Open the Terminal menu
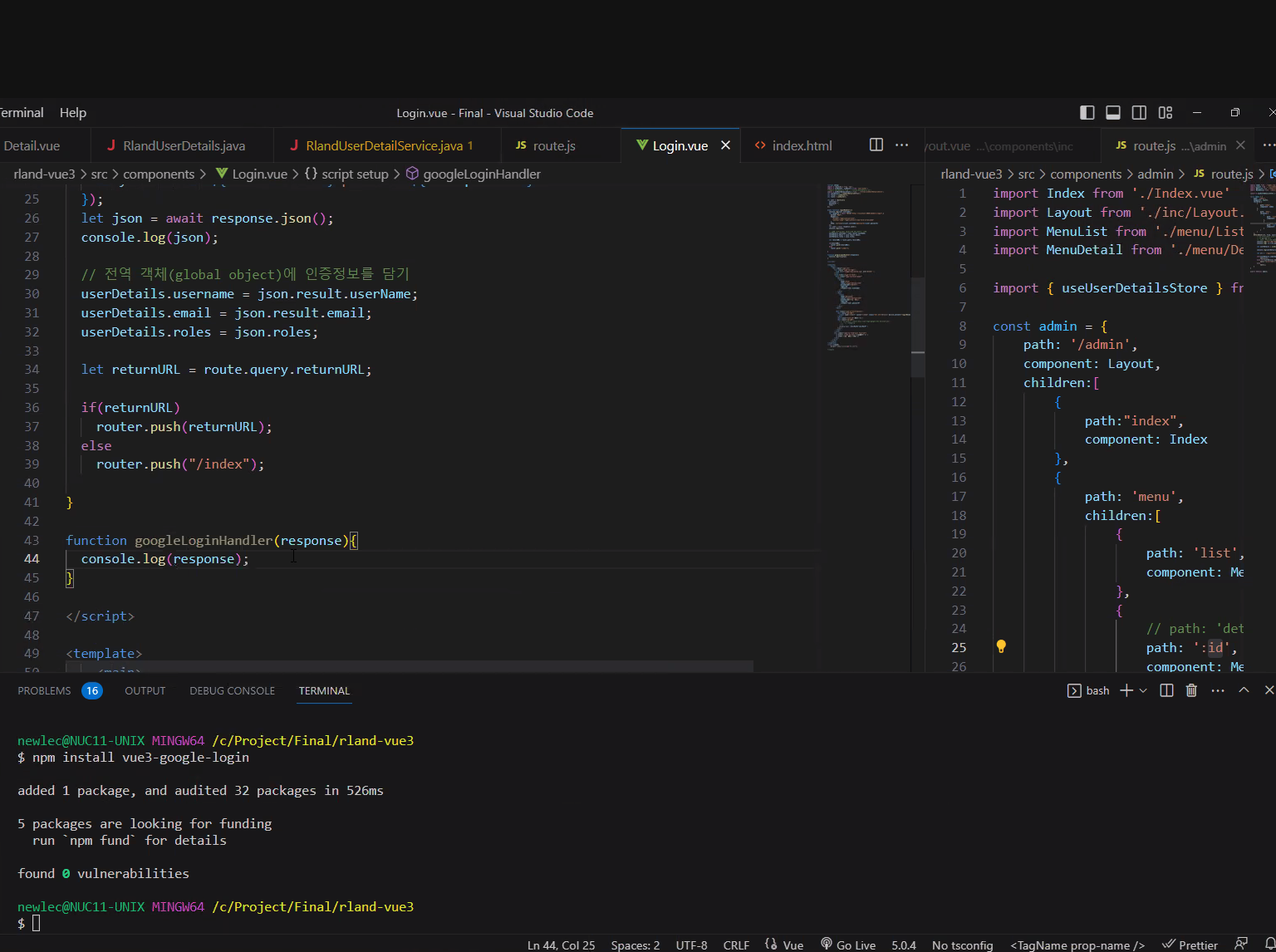Screen dimensions: 1276x952 22,112
